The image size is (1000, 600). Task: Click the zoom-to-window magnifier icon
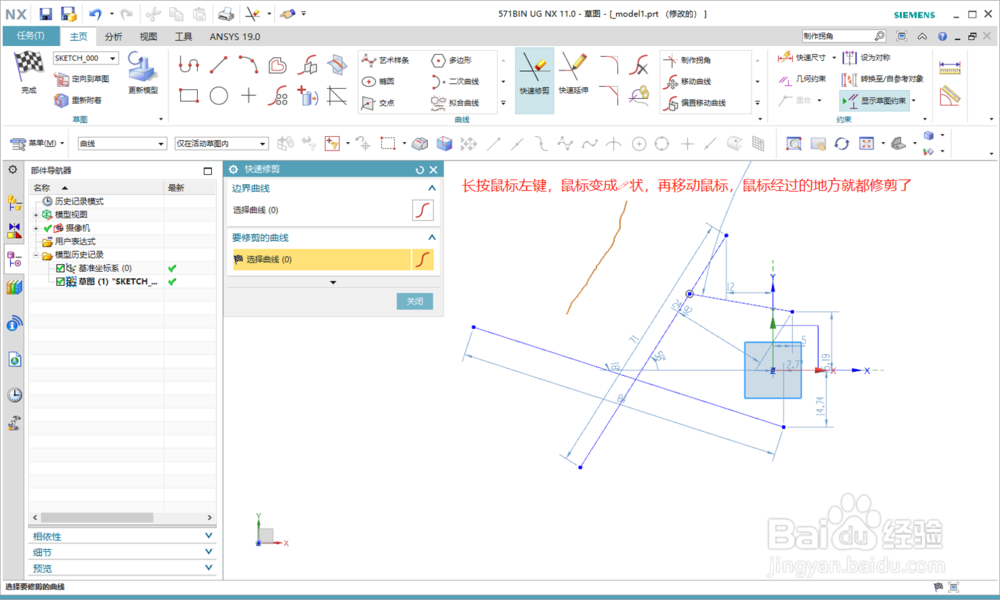point(793,143)
